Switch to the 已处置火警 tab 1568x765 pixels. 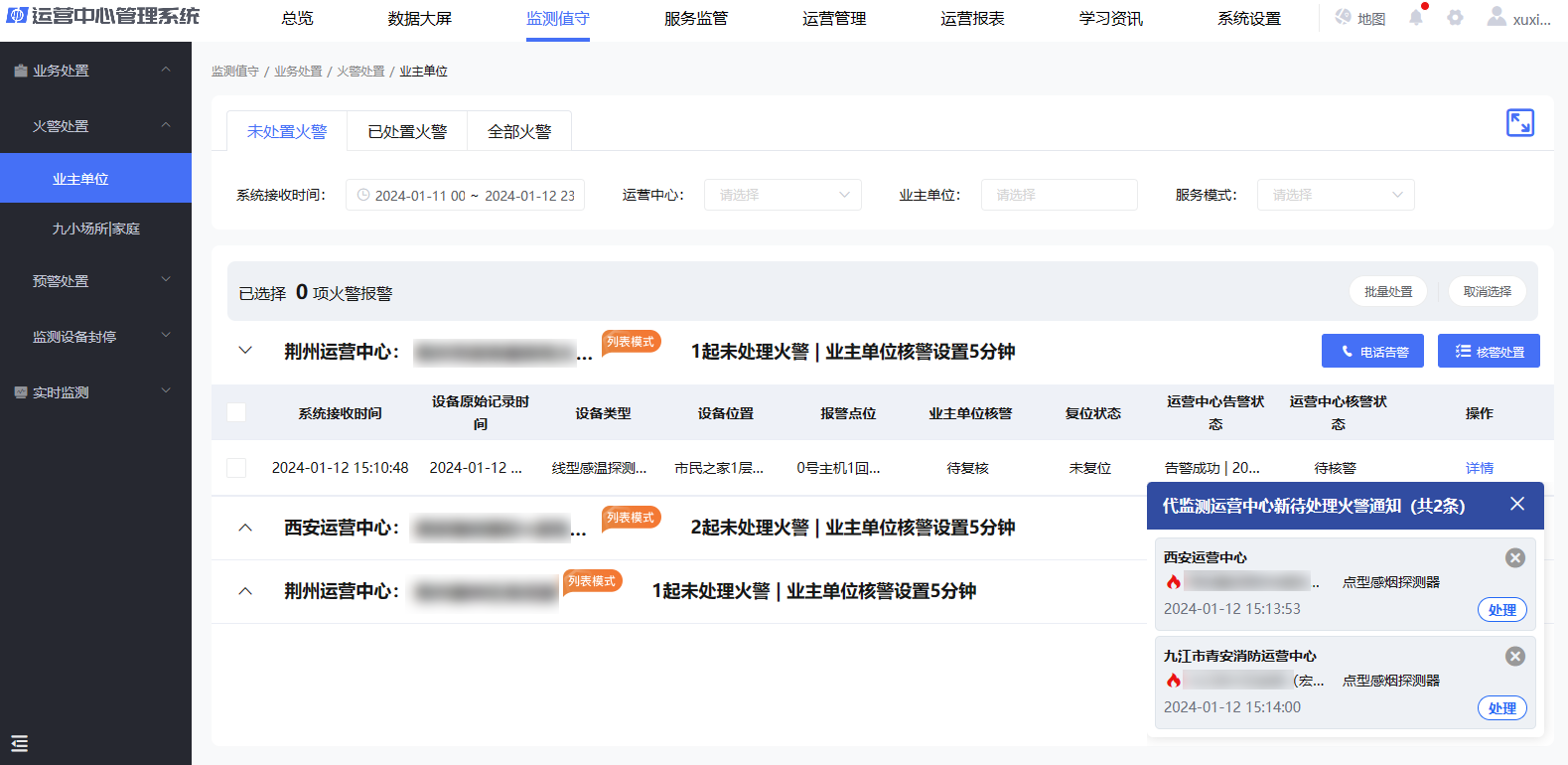(x=407, y=131)
